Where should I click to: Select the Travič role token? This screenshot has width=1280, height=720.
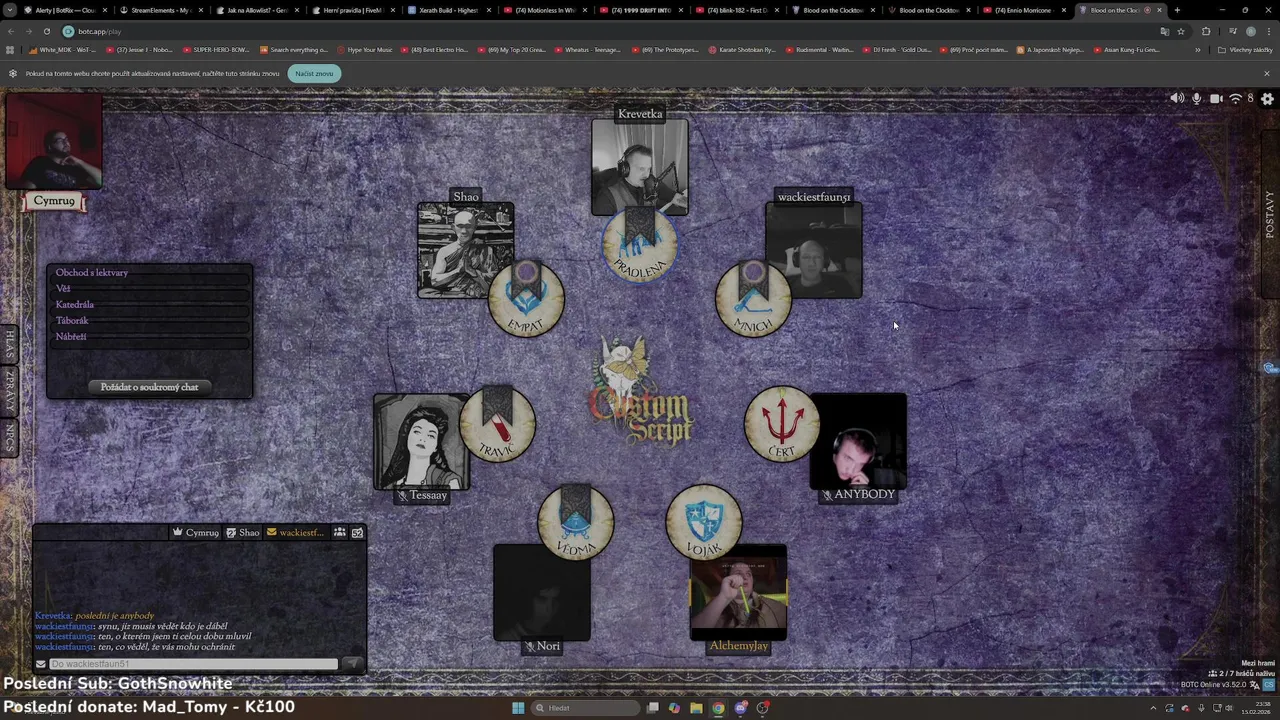coord(497,424)
